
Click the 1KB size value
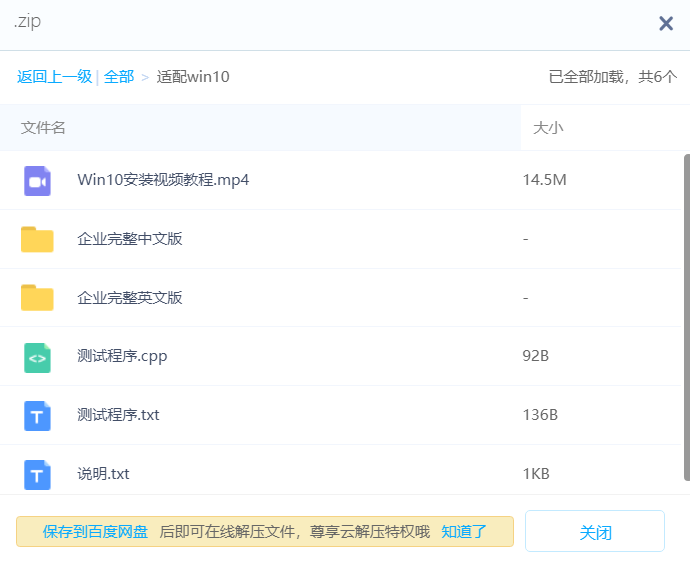click(x=536, y=474)
